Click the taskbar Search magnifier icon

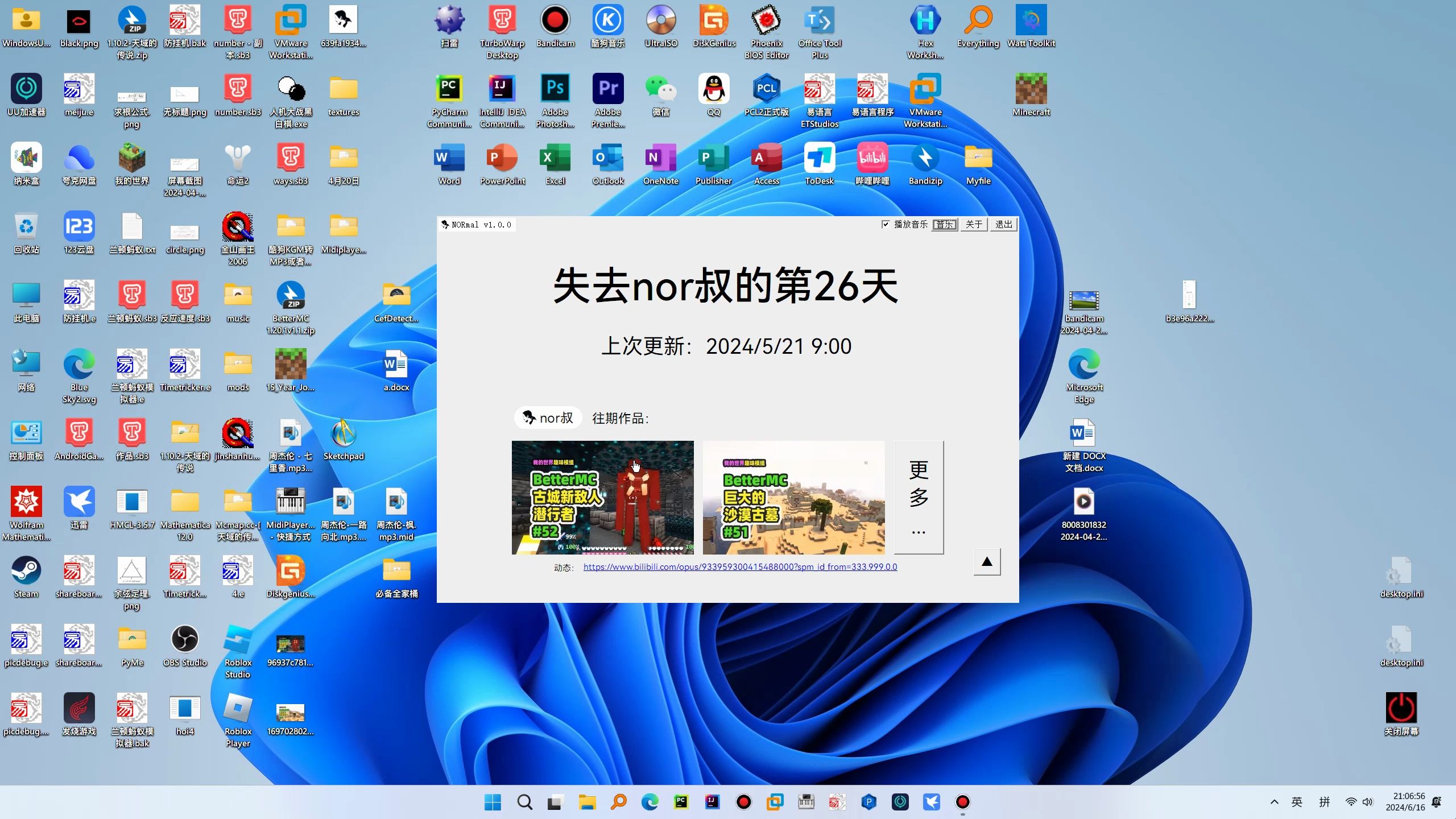[524, 802]
